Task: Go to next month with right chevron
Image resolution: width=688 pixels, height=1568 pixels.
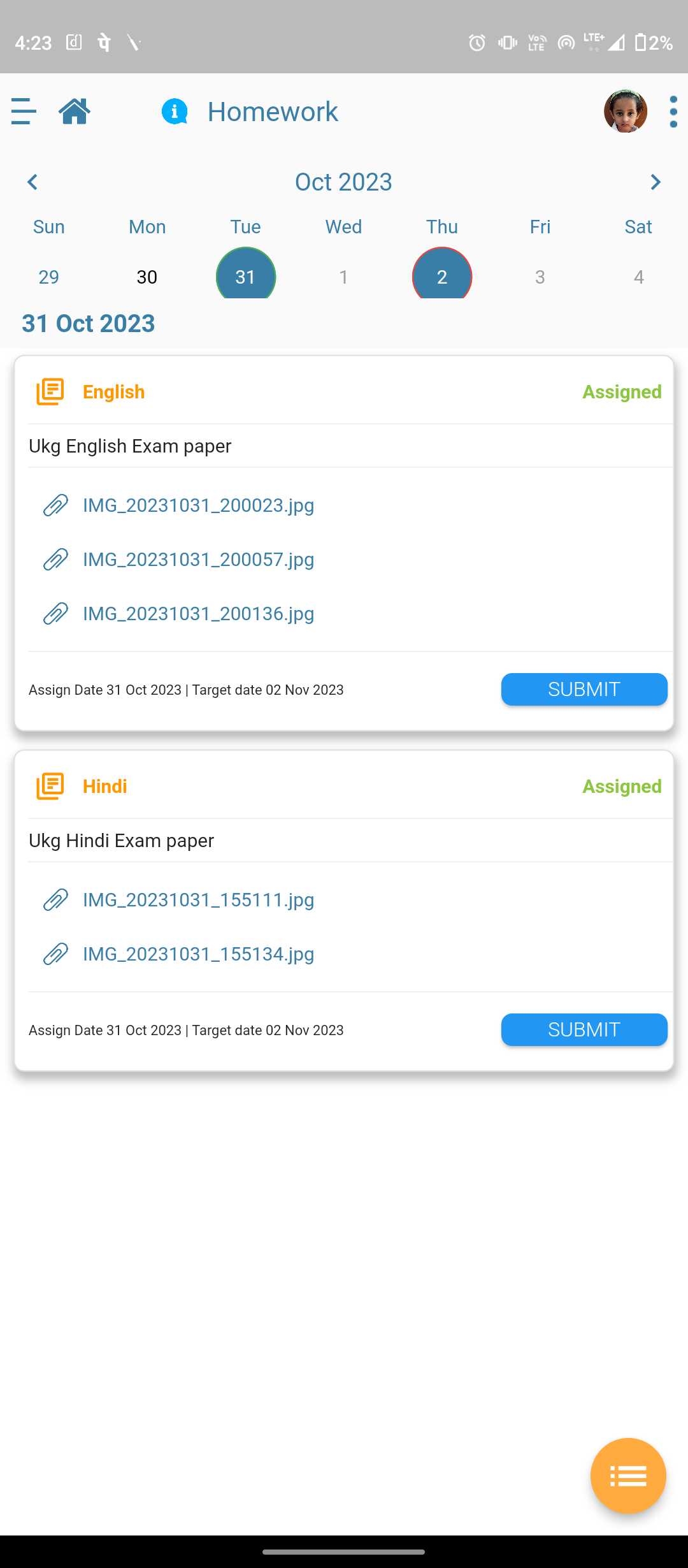Action: pos(656,182)
